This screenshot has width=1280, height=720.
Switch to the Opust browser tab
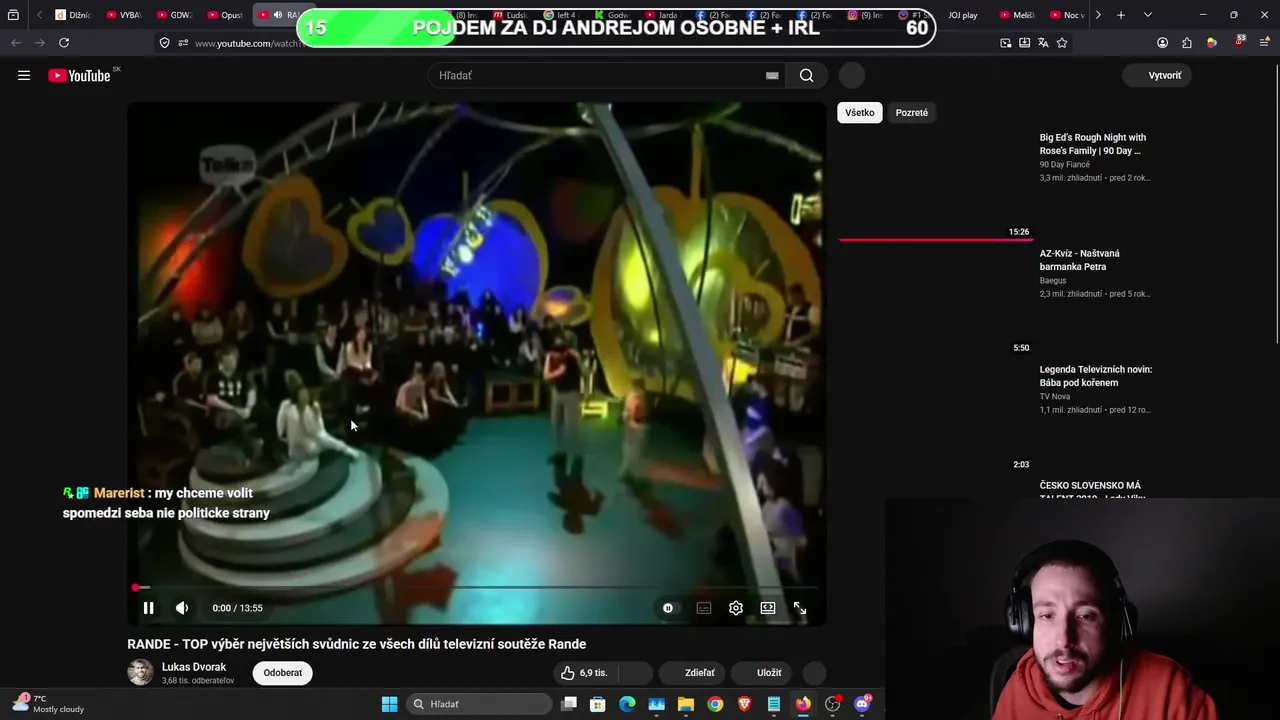[x=225, y=15]
